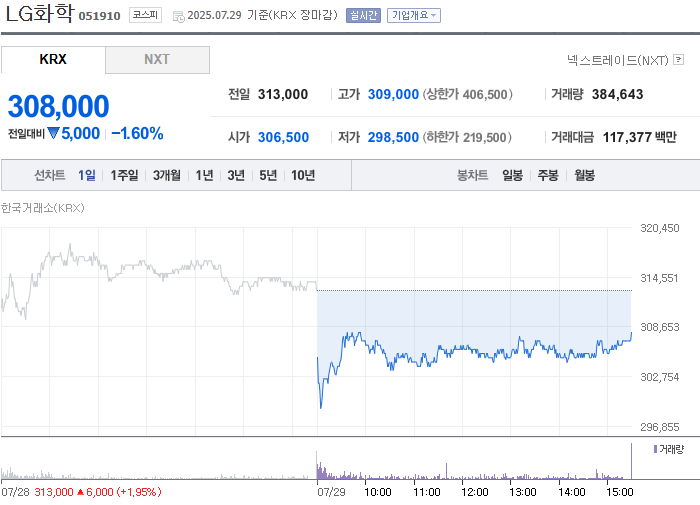Click the 308,653 y-axis label
This screenshot has height=505, width=700.
pyautogui.click(x=660, y=327)
